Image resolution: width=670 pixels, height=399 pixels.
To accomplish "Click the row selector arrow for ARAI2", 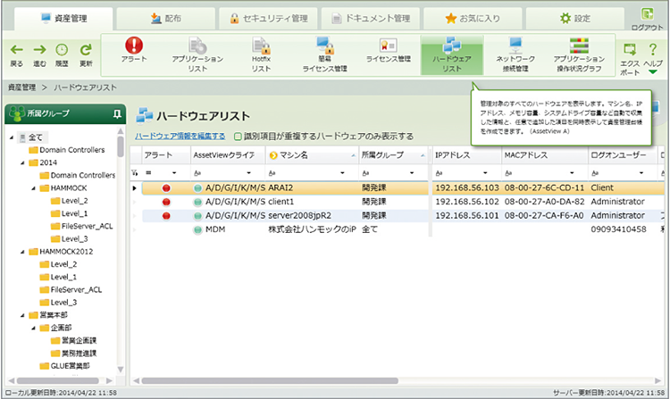I will click(x=135, y=188).
